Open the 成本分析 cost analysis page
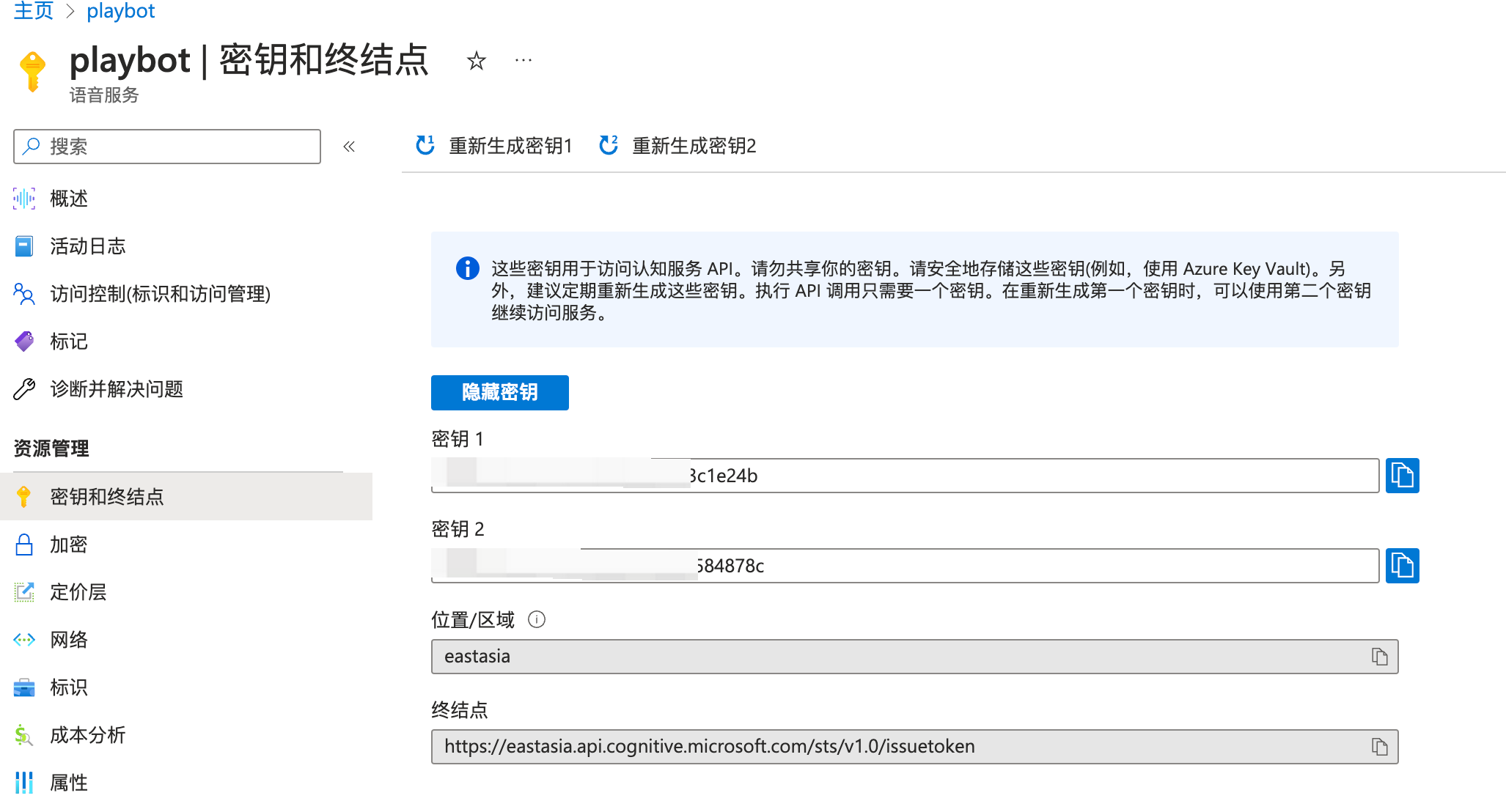This screenshot has height=812, width=1506. point(87,735)
